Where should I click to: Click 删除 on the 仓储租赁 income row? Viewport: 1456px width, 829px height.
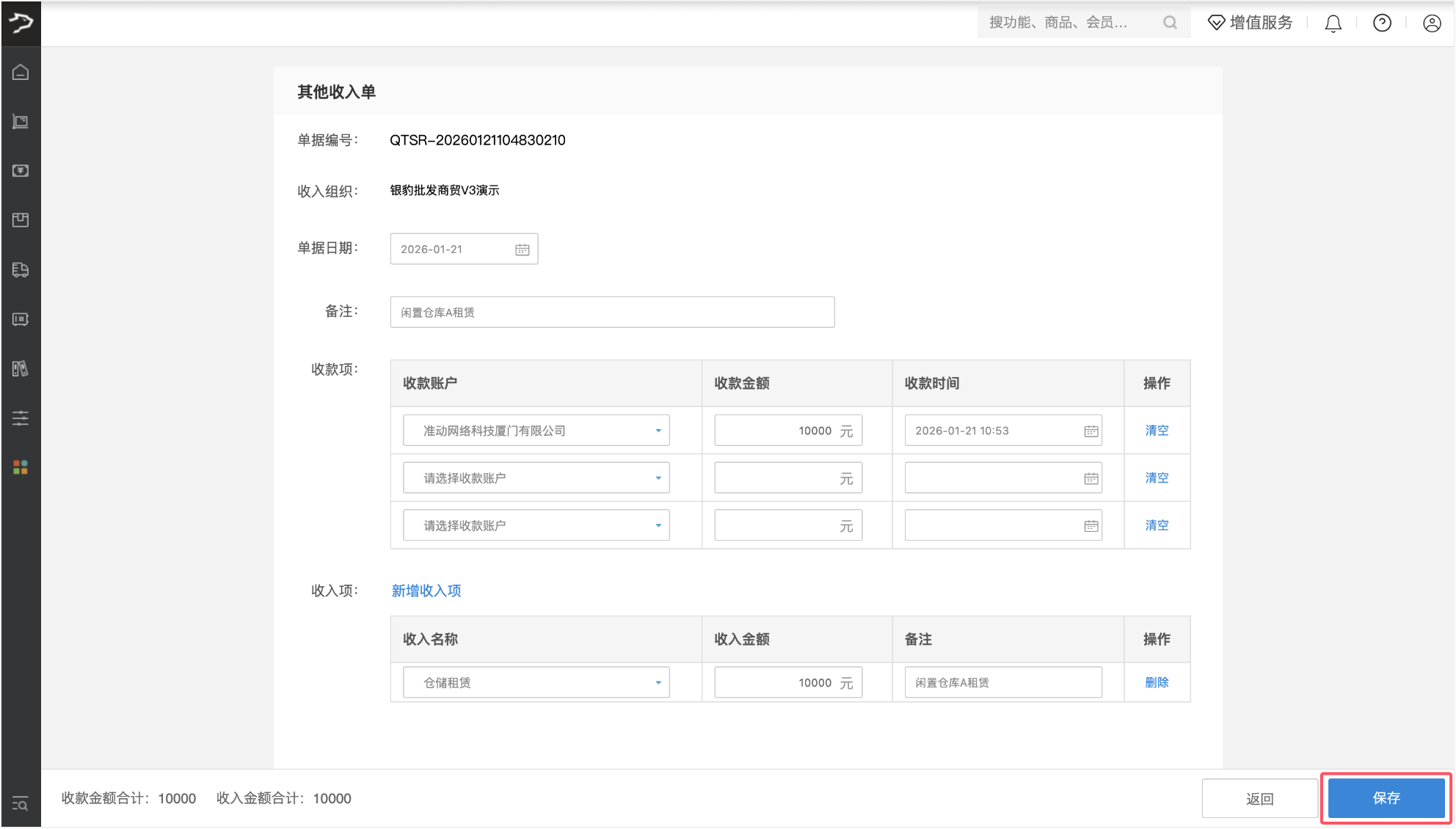click(x=1157, y=682)
